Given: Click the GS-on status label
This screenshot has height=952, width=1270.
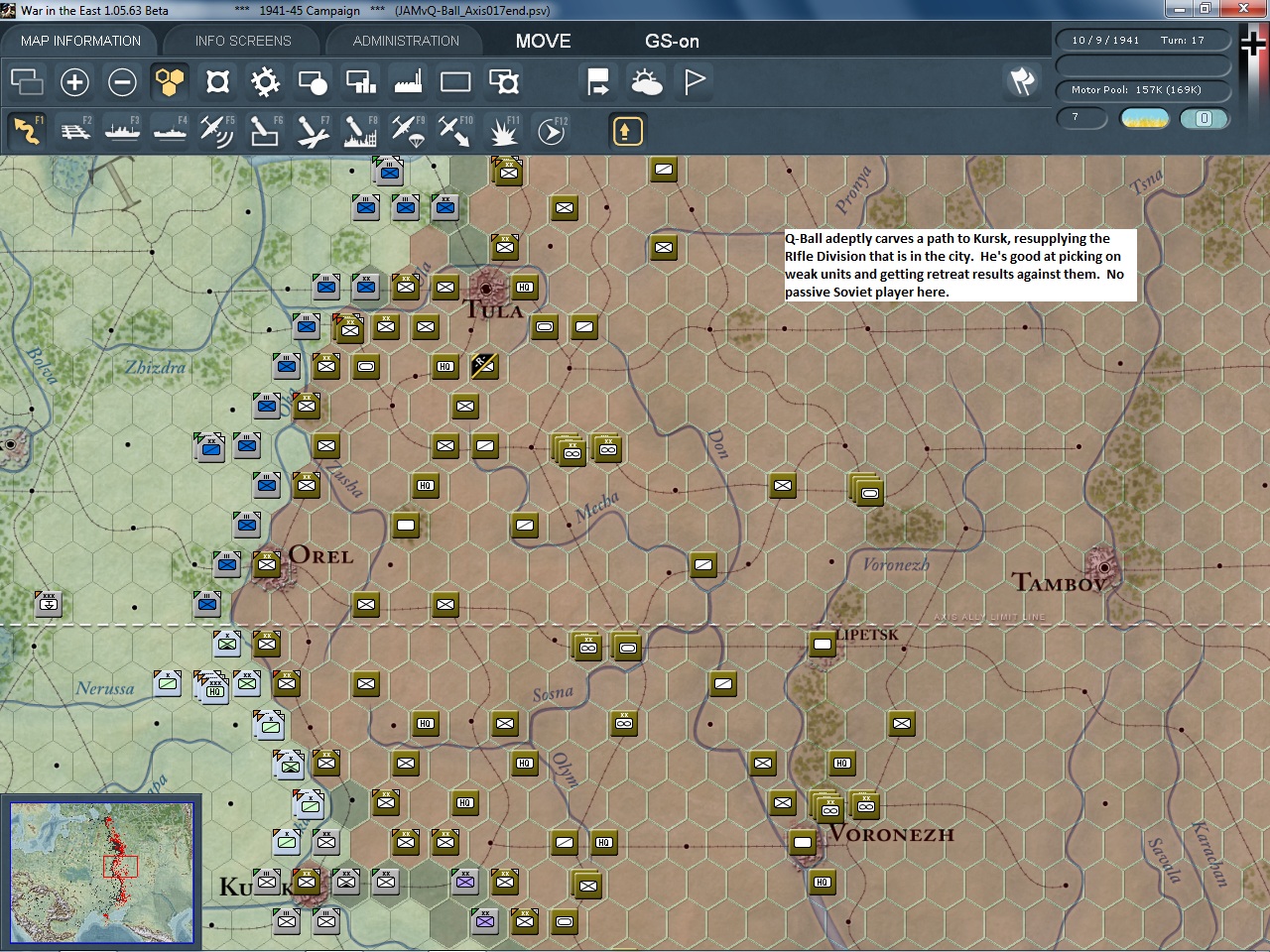Looking at the screenshot, I should pos(672,41).
